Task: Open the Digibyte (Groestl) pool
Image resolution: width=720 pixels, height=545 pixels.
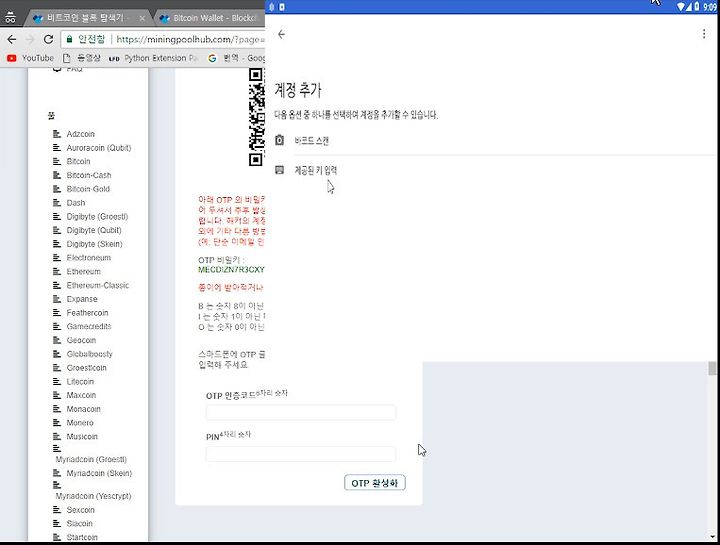Action: (97, 217)
